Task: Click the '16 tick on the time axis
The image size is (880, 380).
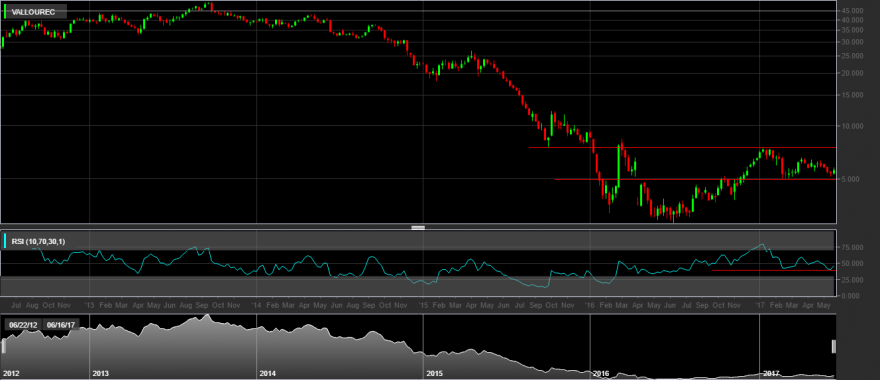Action: tap(590, 305)
